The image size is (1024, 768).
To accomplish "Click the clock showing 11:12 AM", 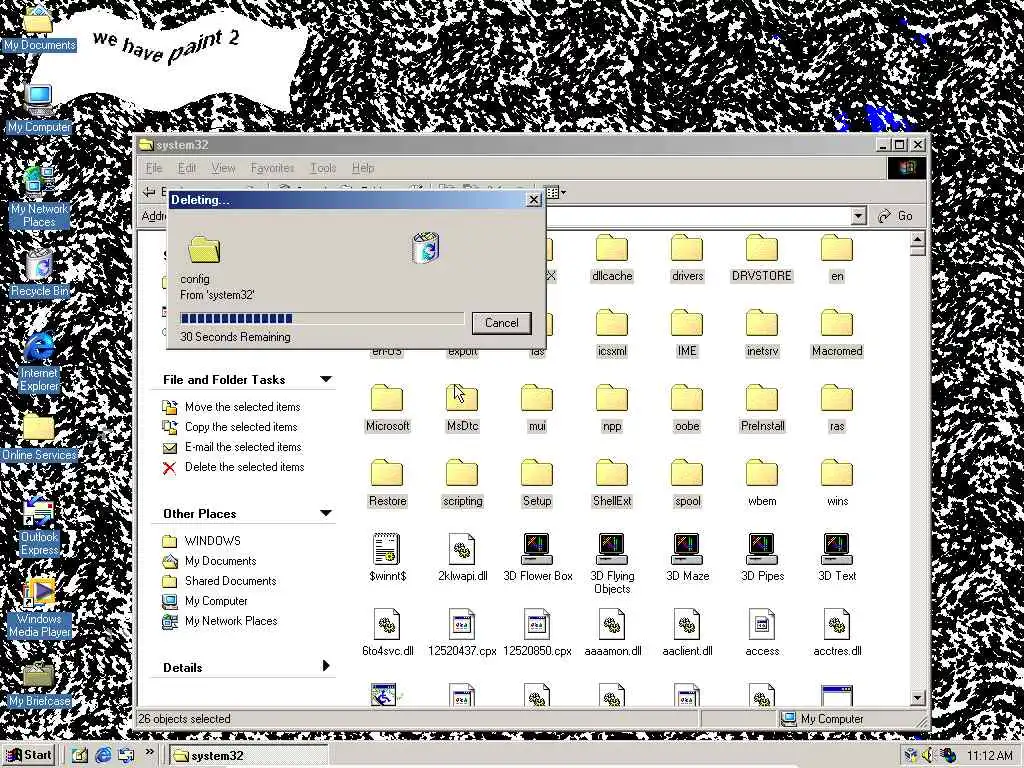I will point(989,756).
